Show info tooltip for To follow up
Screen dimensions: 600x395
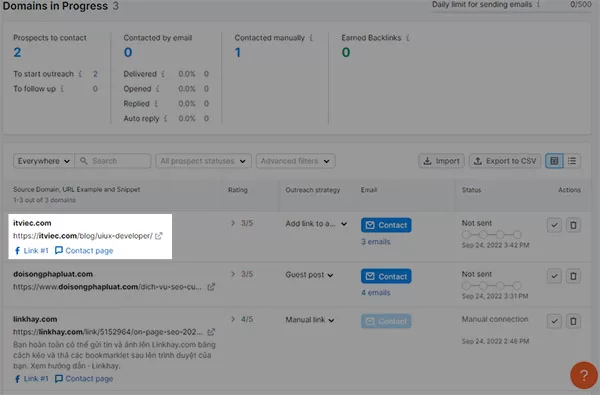coord(62,89)
